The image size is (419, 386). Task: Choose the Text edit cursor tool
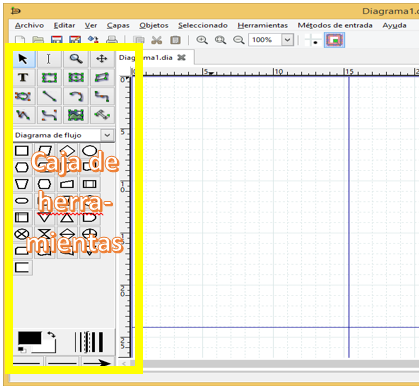click(49, 59)
